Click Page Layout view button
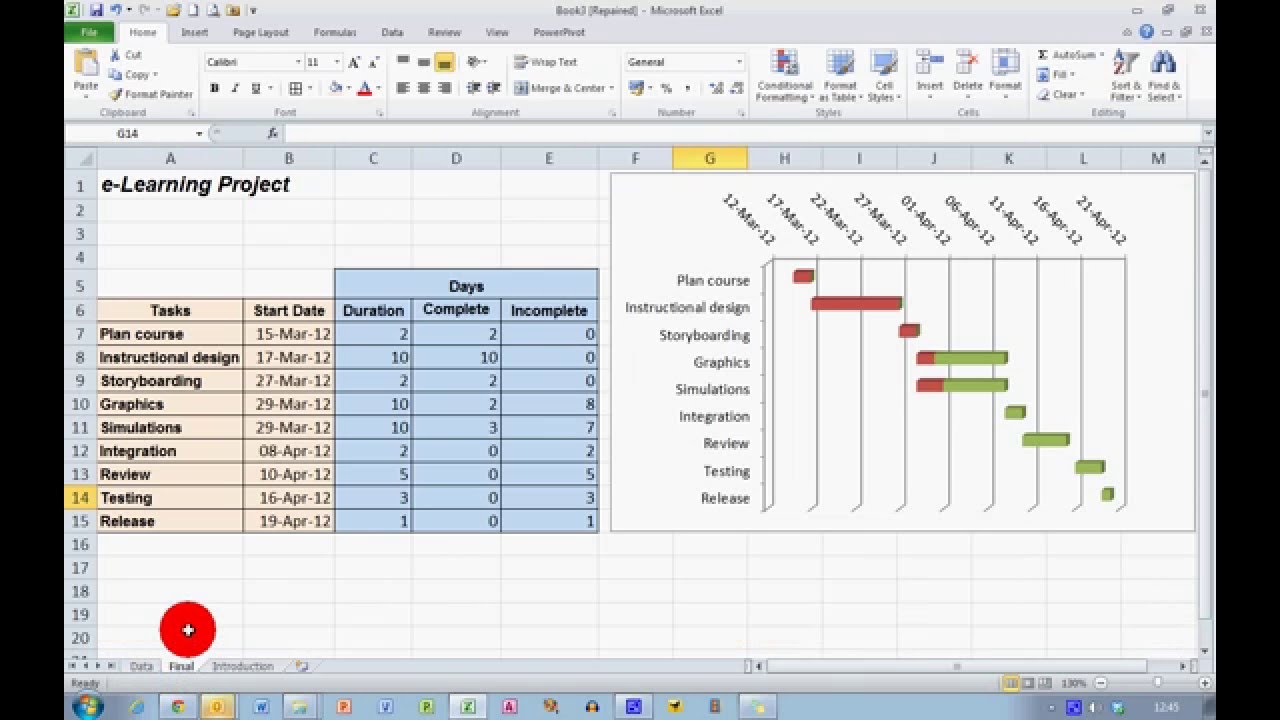This screenshot has width=1280, height=720. (x=1027, y=683)
